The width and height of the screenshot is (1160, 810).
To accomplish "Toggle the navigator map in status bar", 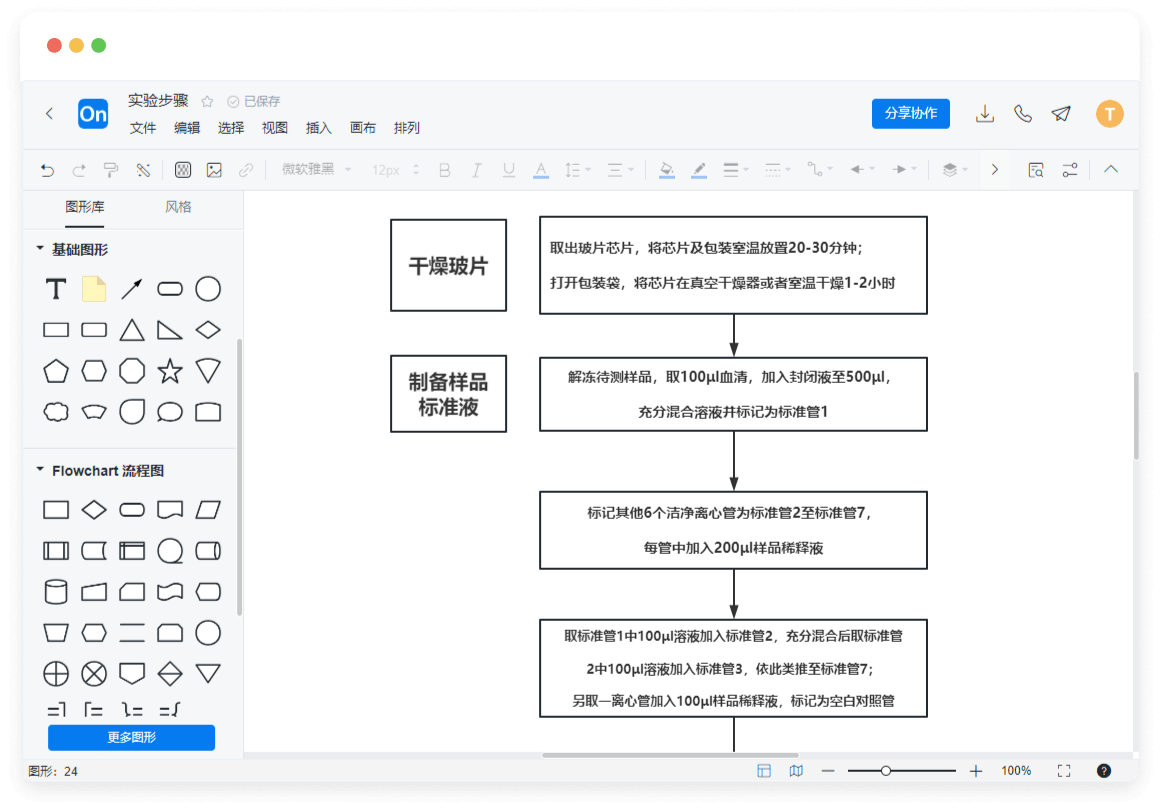I will pyautogui.click(x=796, y=771).
